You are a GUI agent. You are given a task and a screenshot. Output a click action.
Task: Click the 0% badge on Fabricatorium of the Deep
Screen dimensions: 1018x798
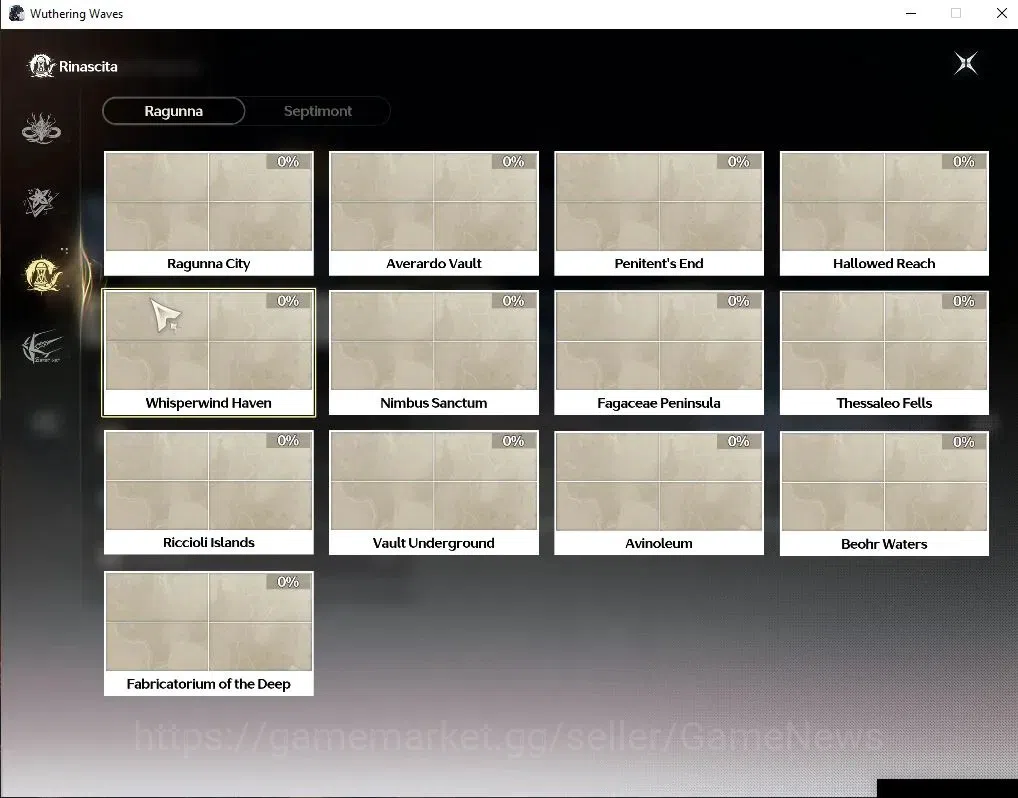click(288, 582)
